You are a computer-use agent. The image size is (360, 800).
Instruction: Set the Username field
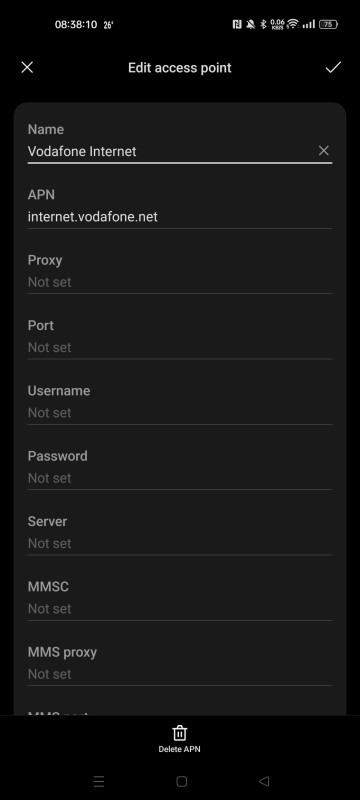click(x=179, y=404)
